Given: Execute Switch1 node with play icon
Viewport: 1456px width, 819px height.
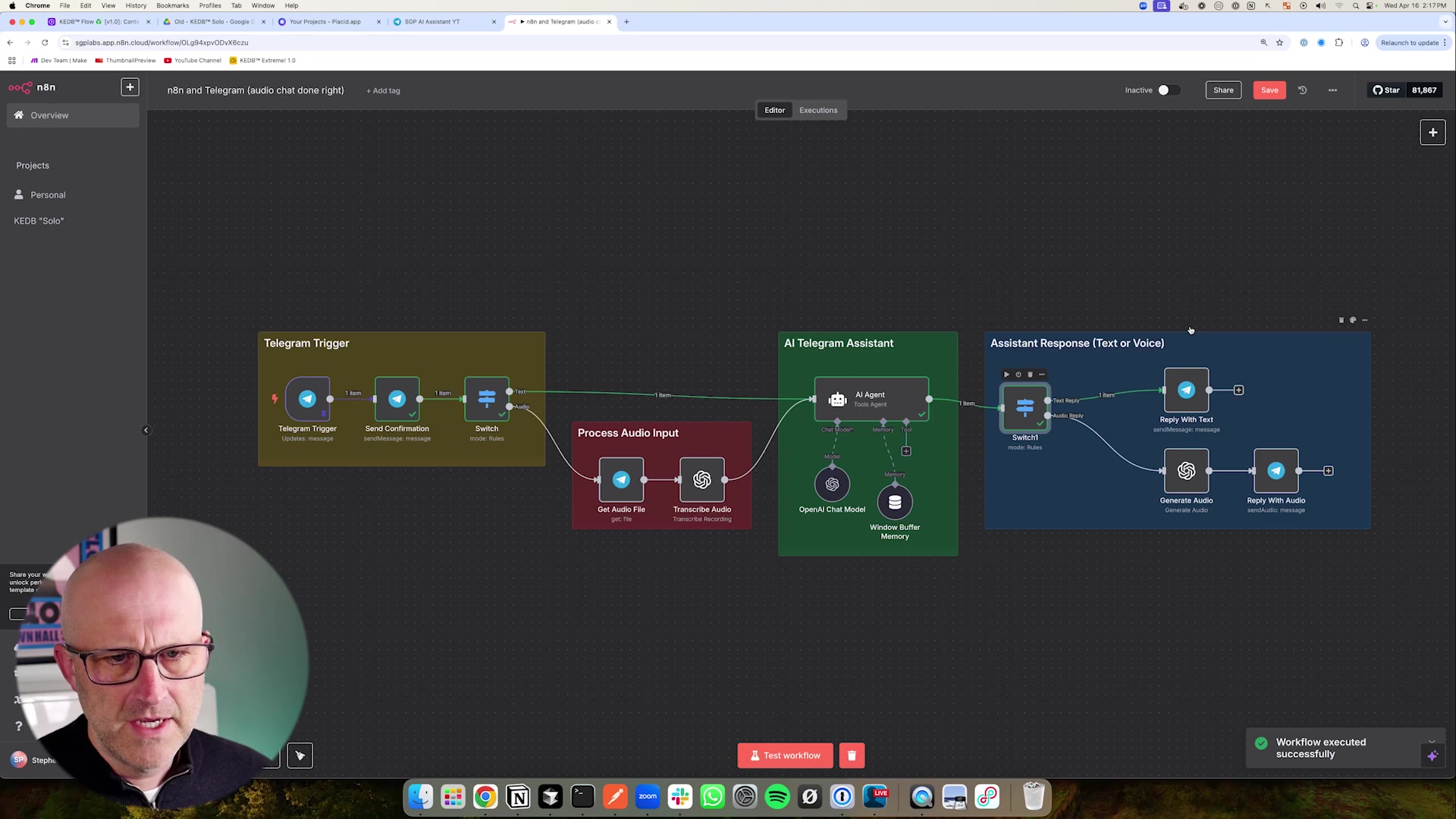Looking at the screenshot, I should click(1006, 375).
